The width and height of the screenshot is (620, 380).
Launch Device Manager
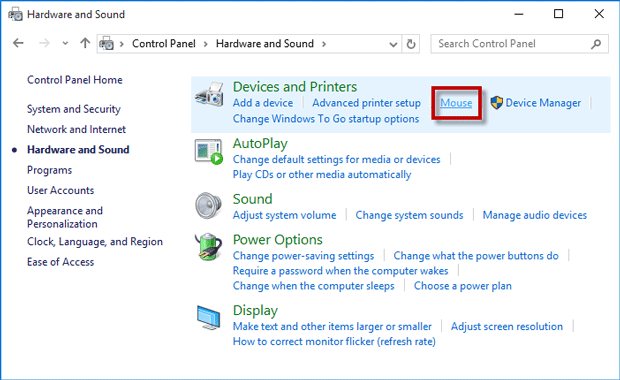[x=543, y=103]
